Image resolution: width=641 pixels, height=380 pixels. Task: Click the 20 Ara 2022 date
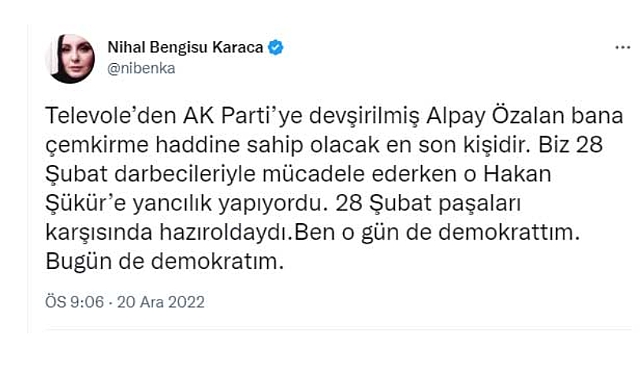[161, 302]
